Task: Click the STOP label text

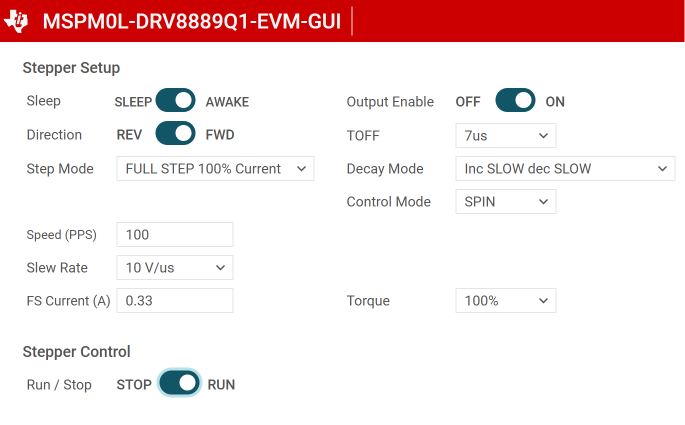Action: coord(134,385)
